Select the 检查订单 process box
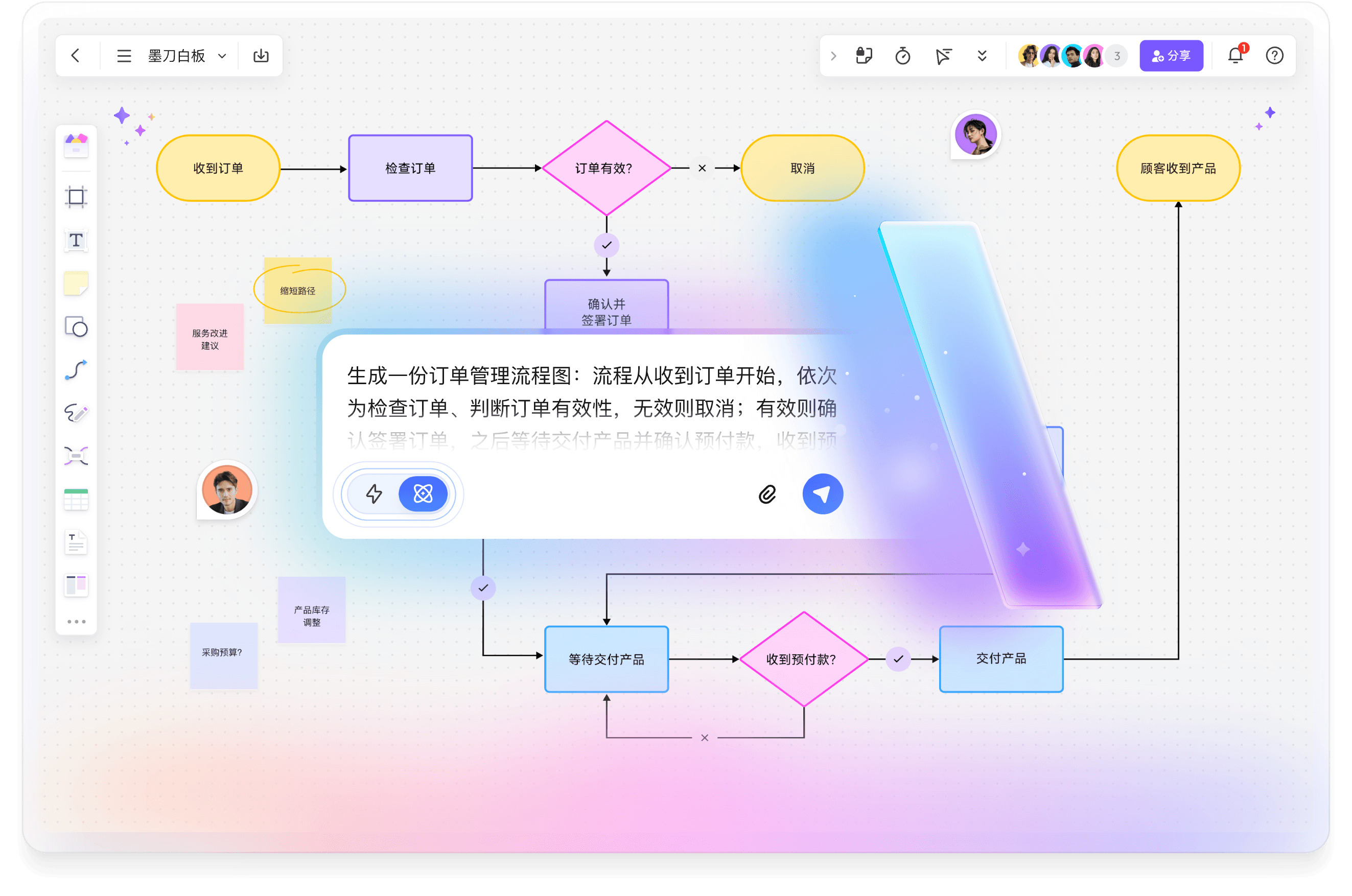 coord(410,168)
